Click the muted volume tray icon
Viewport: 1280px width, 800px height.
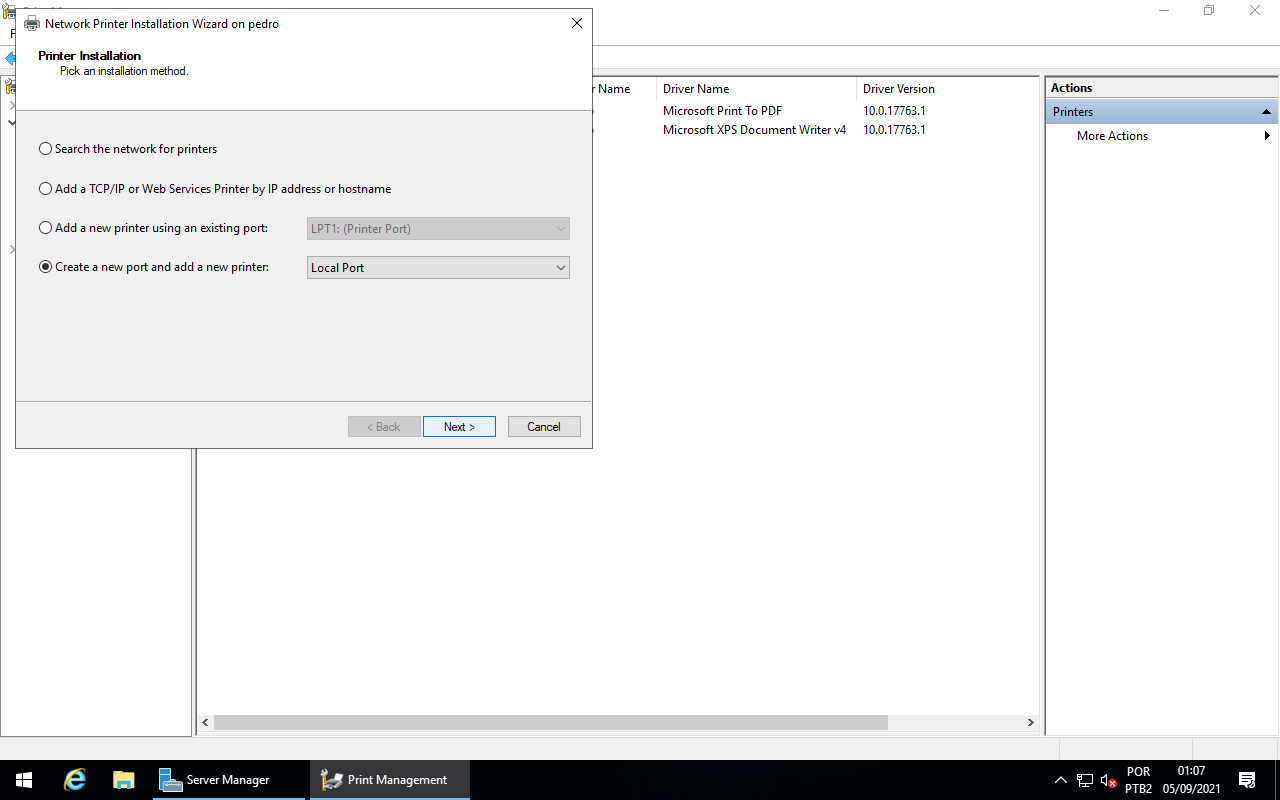(1108, 780)
